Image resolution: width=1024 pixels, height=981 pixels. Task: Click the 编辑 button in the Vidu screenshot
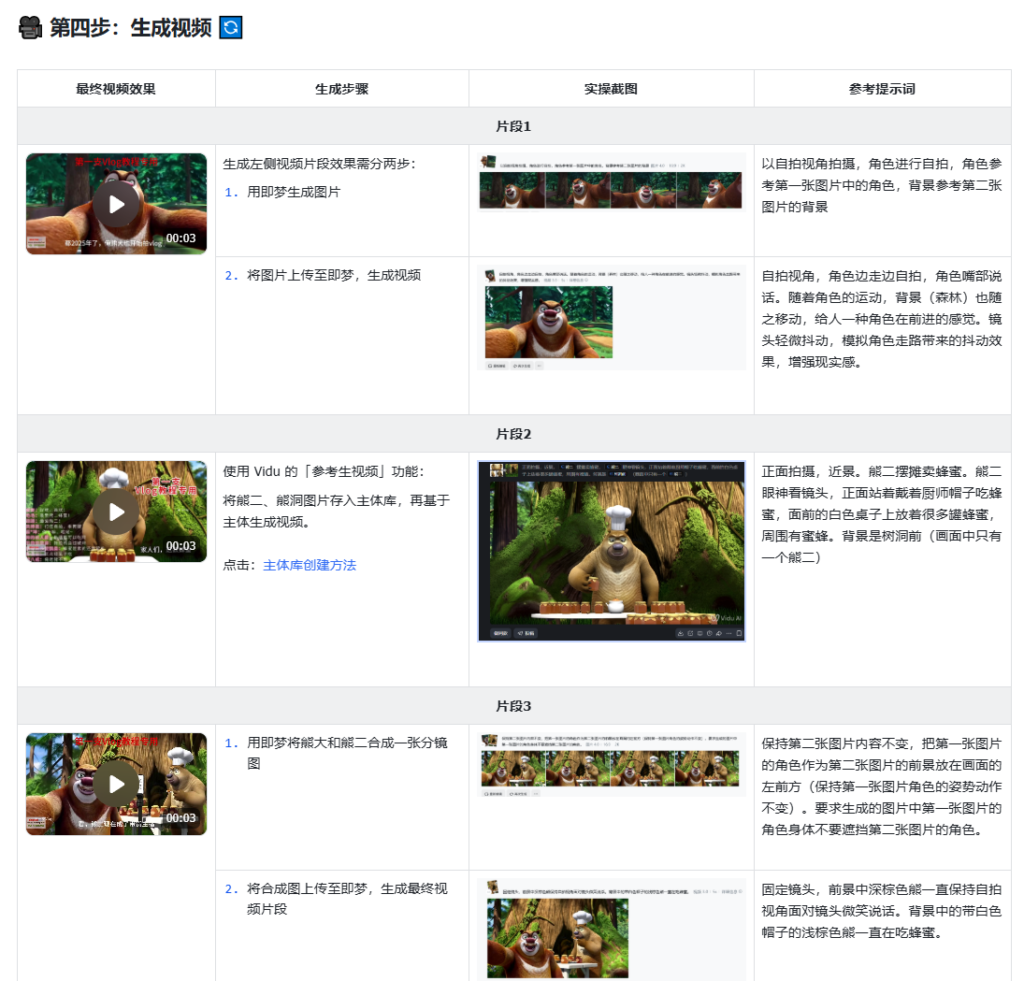(500, 634)
